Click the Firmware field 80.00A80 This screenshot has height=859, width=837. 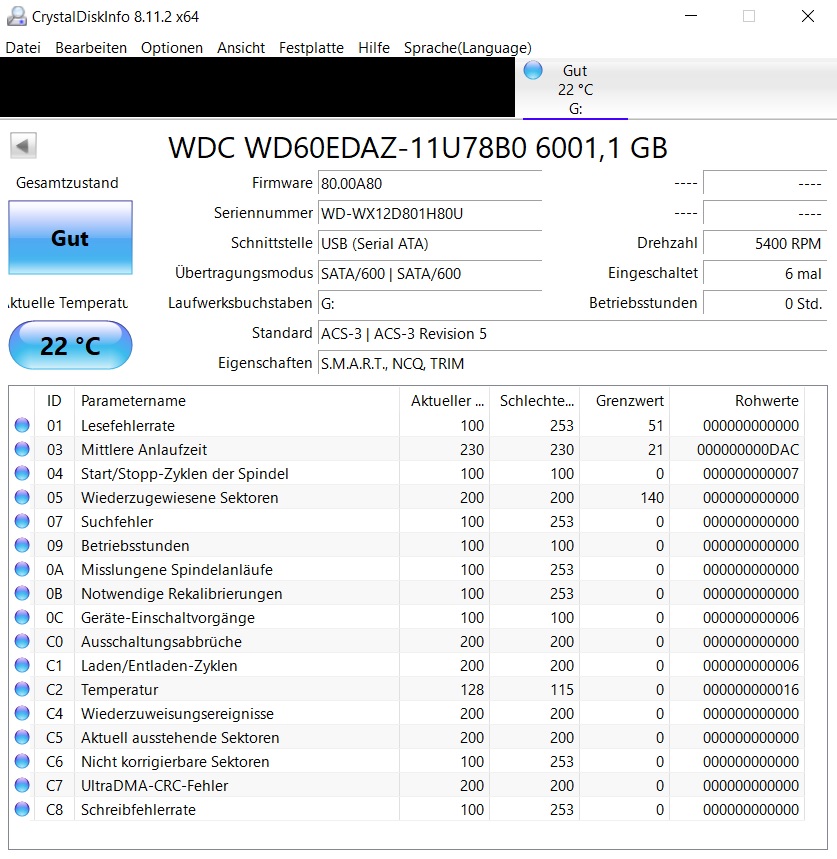(x=429, y=183)
